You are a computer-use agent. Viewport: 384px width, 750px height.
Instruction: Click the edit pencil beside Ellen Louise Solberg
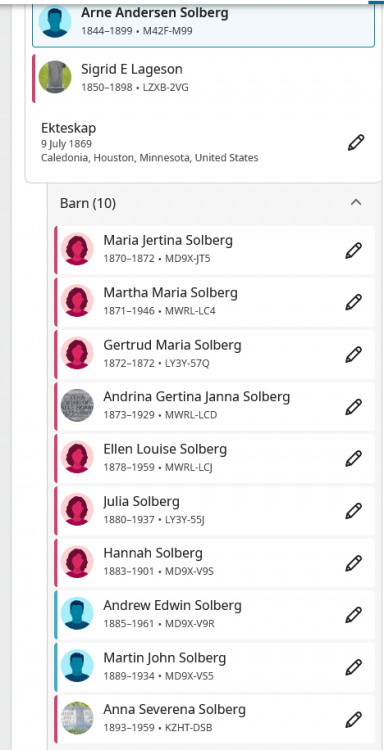pos(353,459)
